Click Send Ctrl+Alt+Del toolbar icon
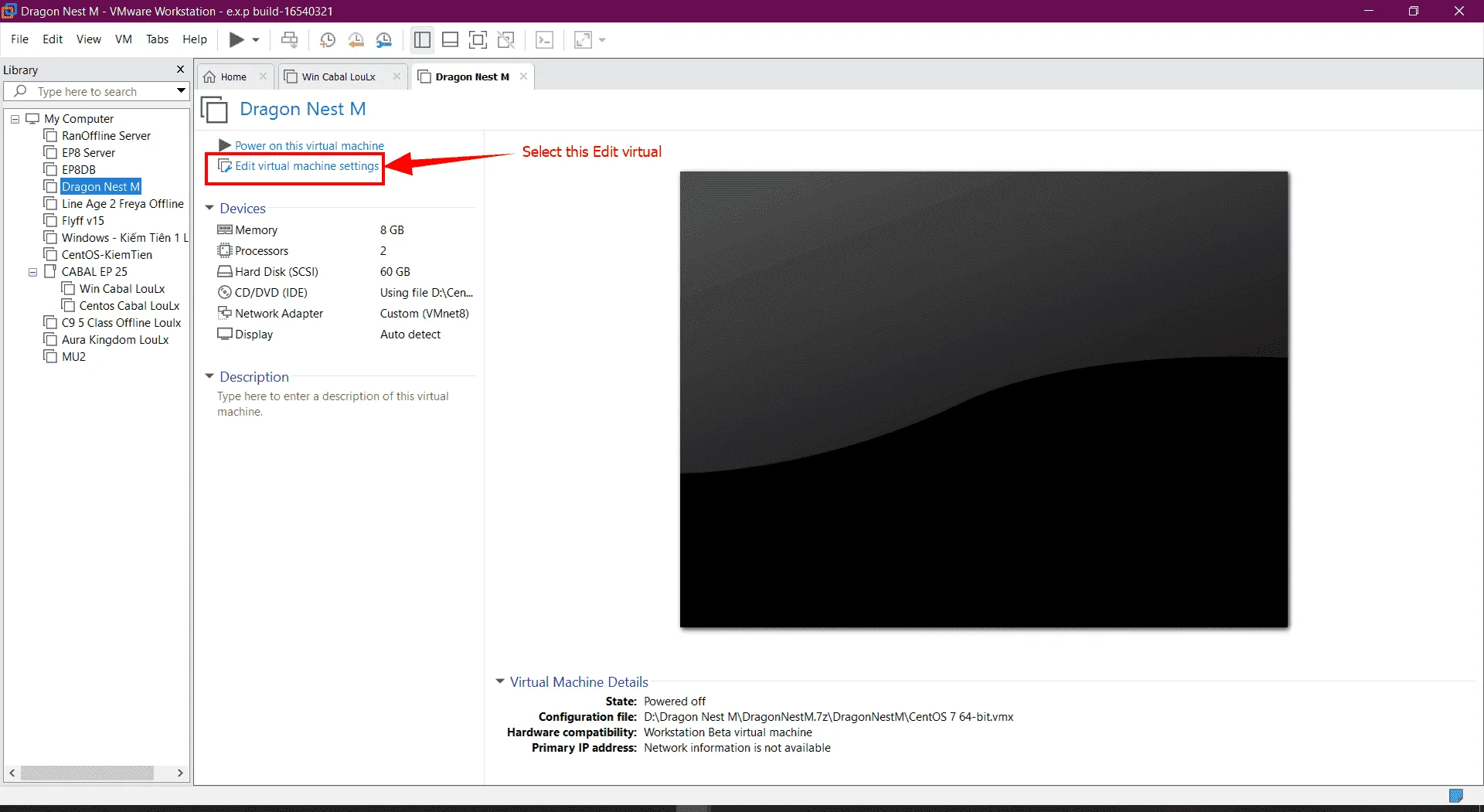Image resolution: width=1484 pixels, height=812 pixels. pos(290,40)
